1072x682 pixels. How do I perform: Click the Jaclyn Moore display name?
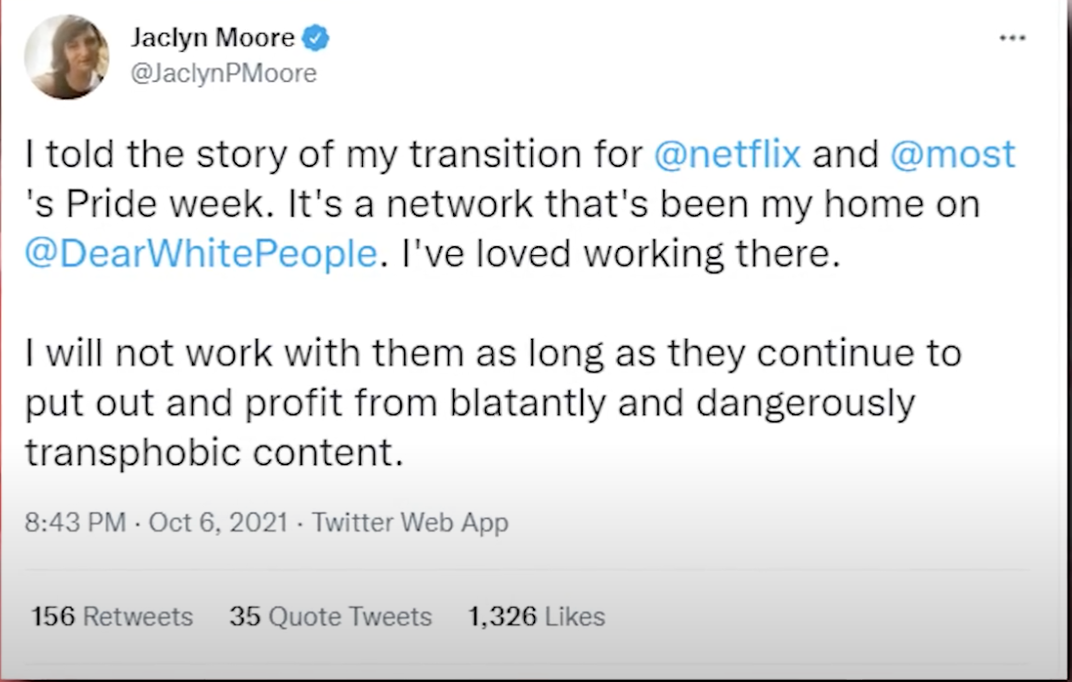pos(212,39)
